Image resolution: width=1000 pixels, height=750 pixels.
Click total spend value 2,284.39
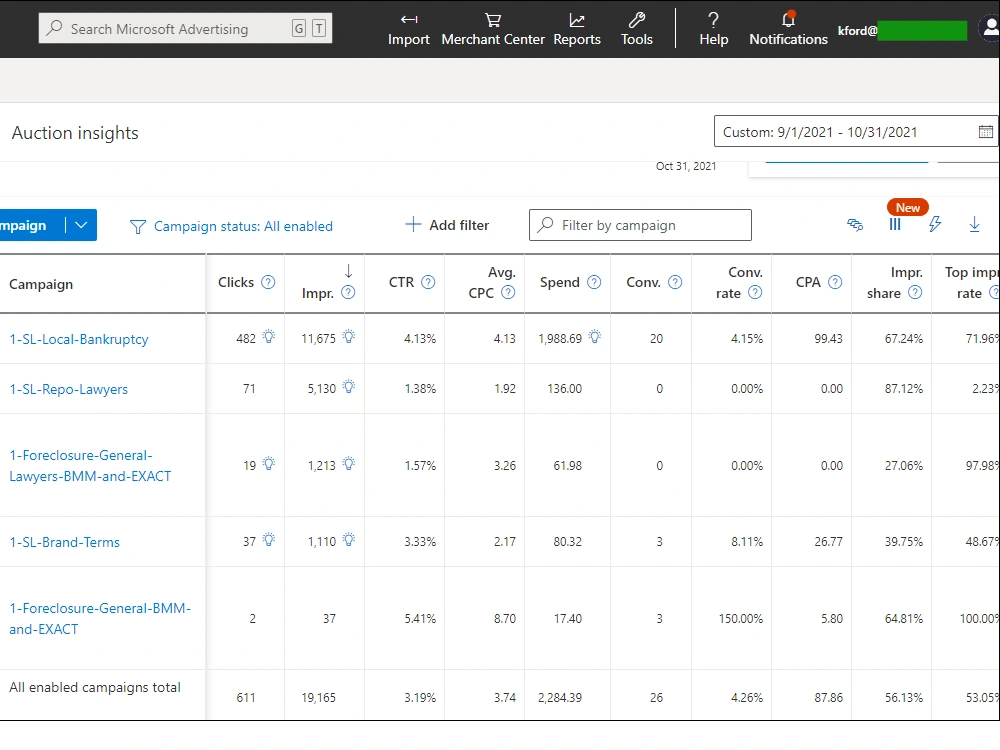pyautogui.click(x=560, y=698)
